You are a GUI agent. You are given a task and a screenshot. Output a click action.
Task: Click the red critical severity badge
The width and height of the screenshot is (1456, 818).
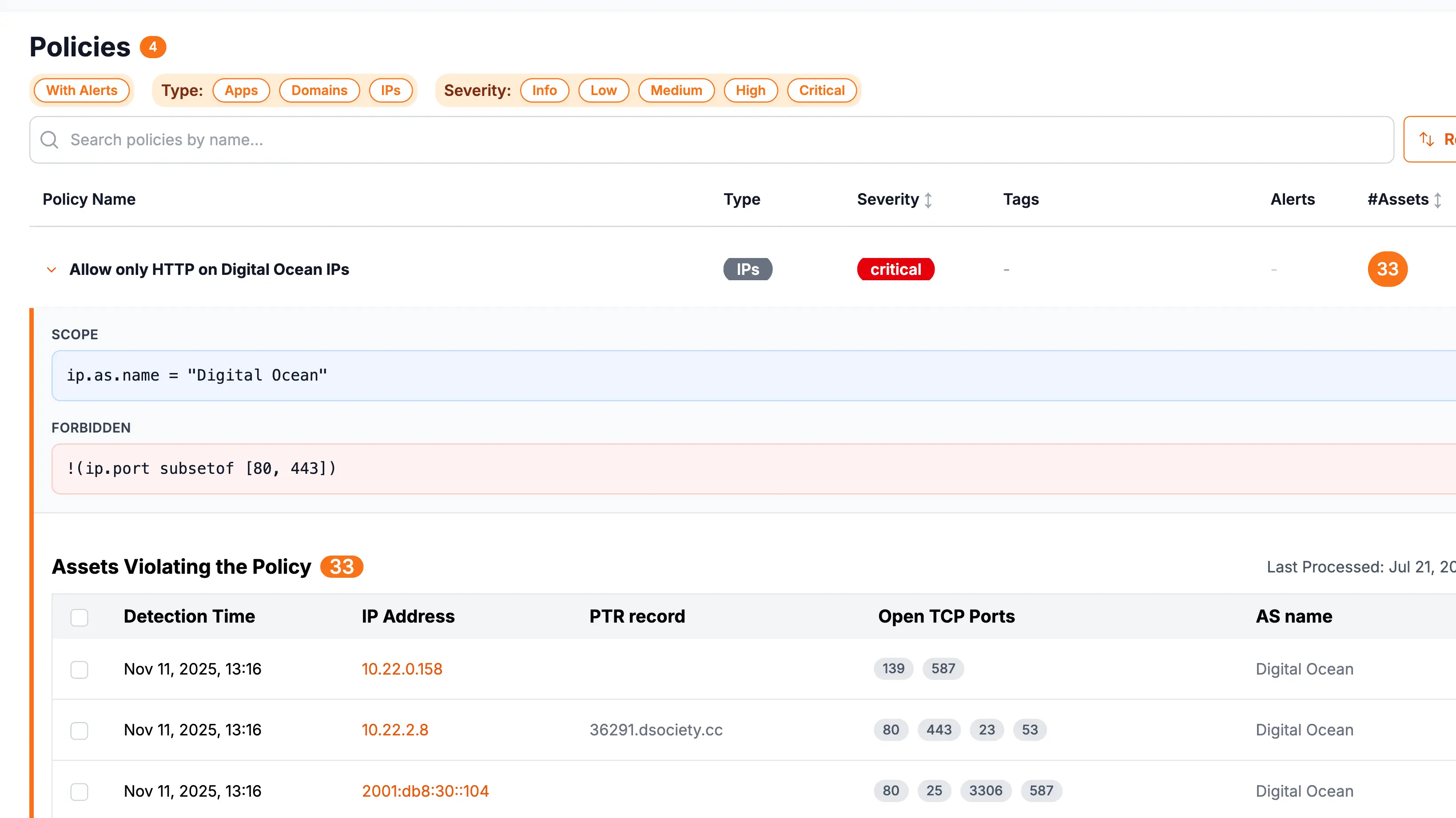(895, 270)
